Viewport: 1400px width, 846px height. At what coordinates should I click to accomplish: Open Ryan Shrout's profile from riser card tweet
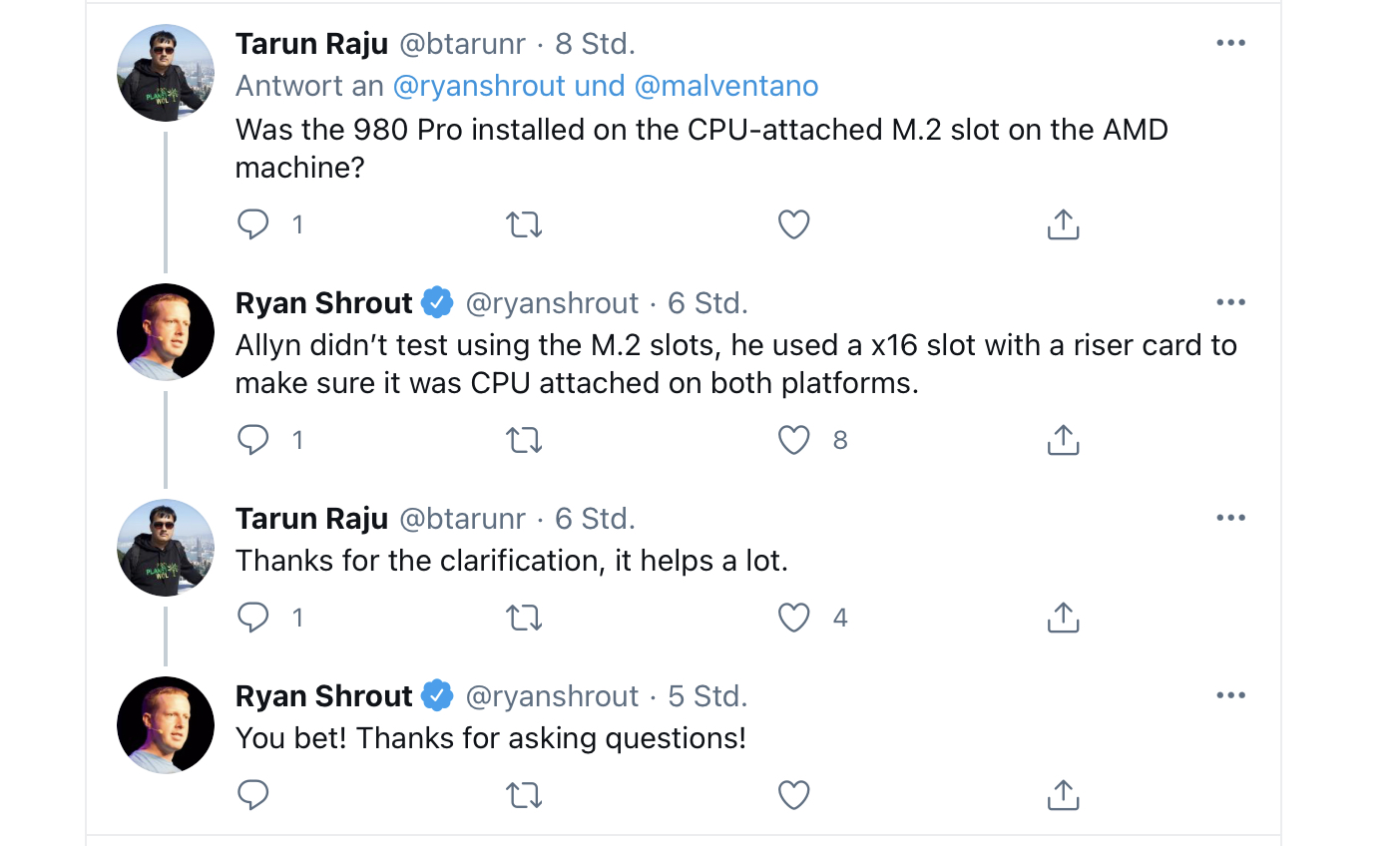click(323, 303)
